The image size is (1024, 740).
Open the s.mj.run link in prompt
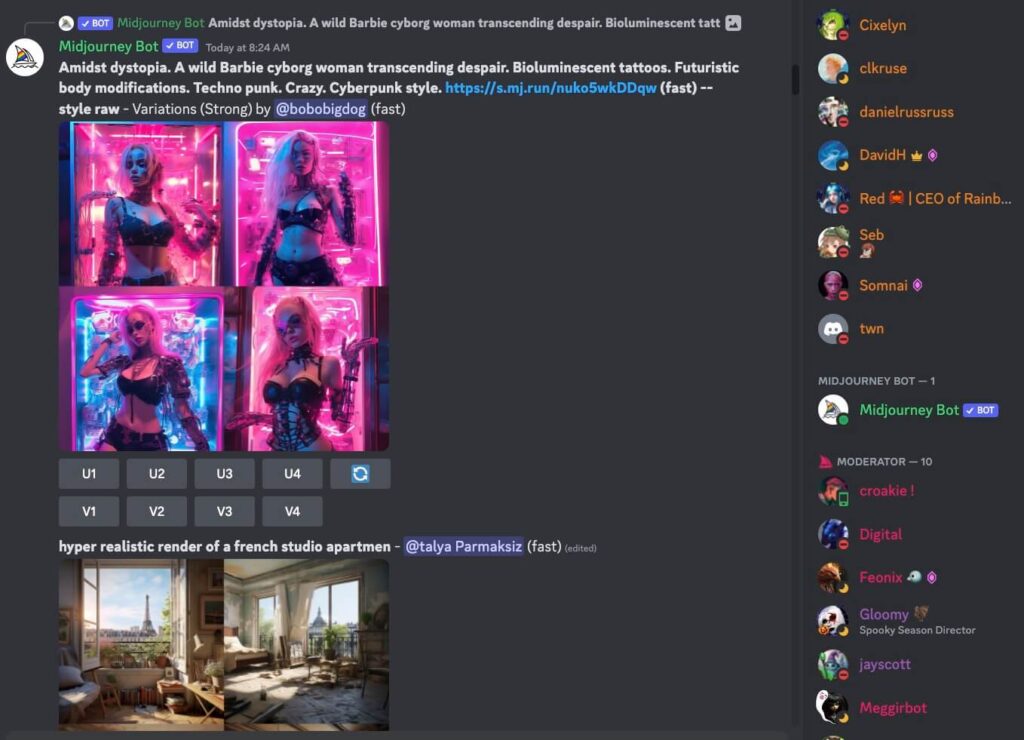coord(550,88)
